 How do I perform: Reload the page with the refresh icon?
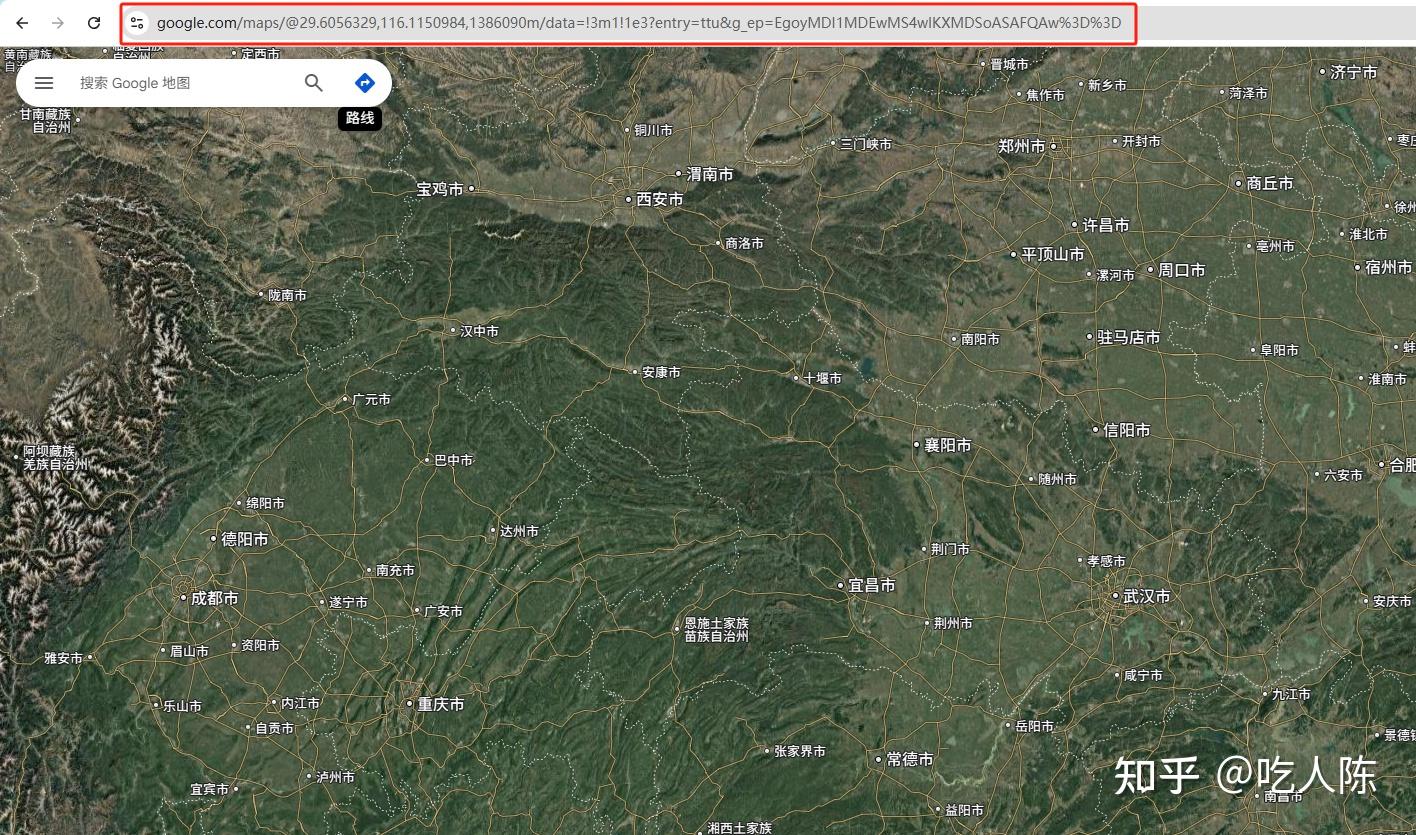click(94, 22)
